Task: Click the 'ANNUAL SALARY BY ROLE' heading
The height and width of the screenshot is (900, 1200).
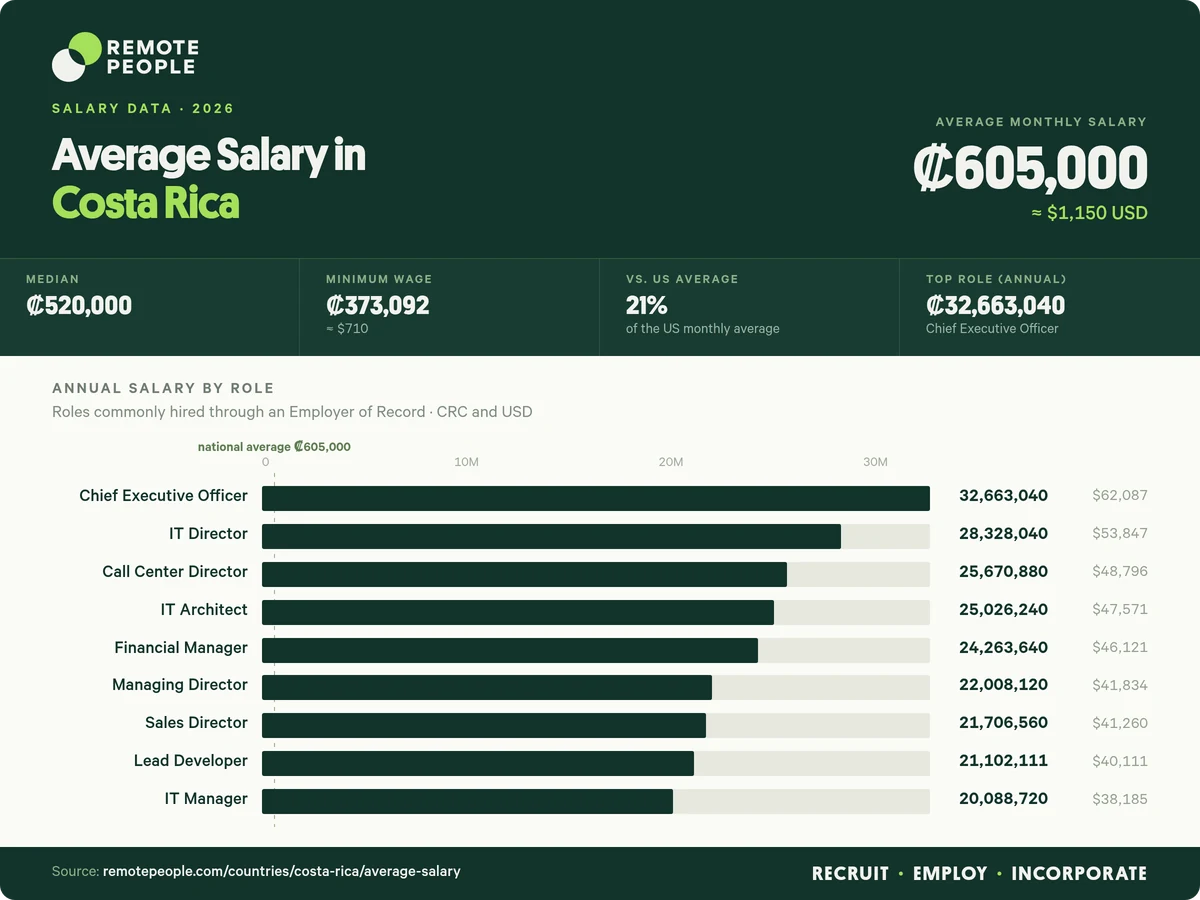Action: coord(163,388)
